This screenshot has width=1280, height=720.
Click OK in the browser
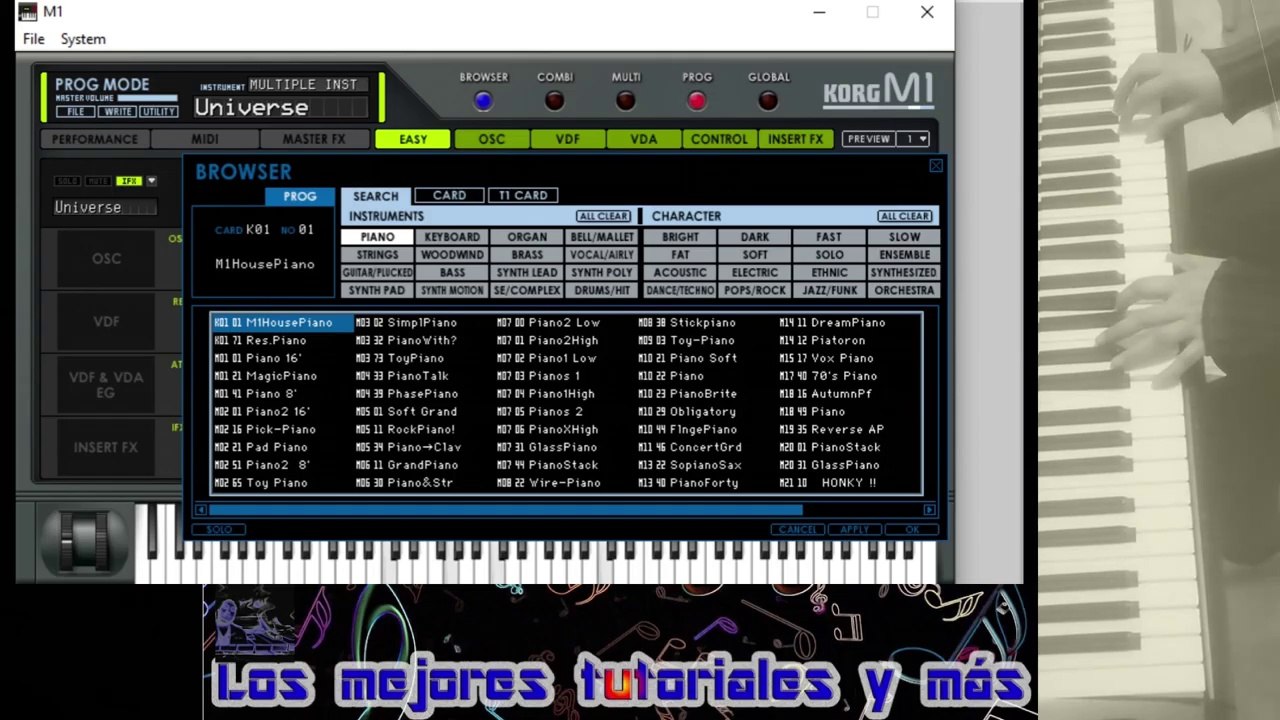coord(911,529)
